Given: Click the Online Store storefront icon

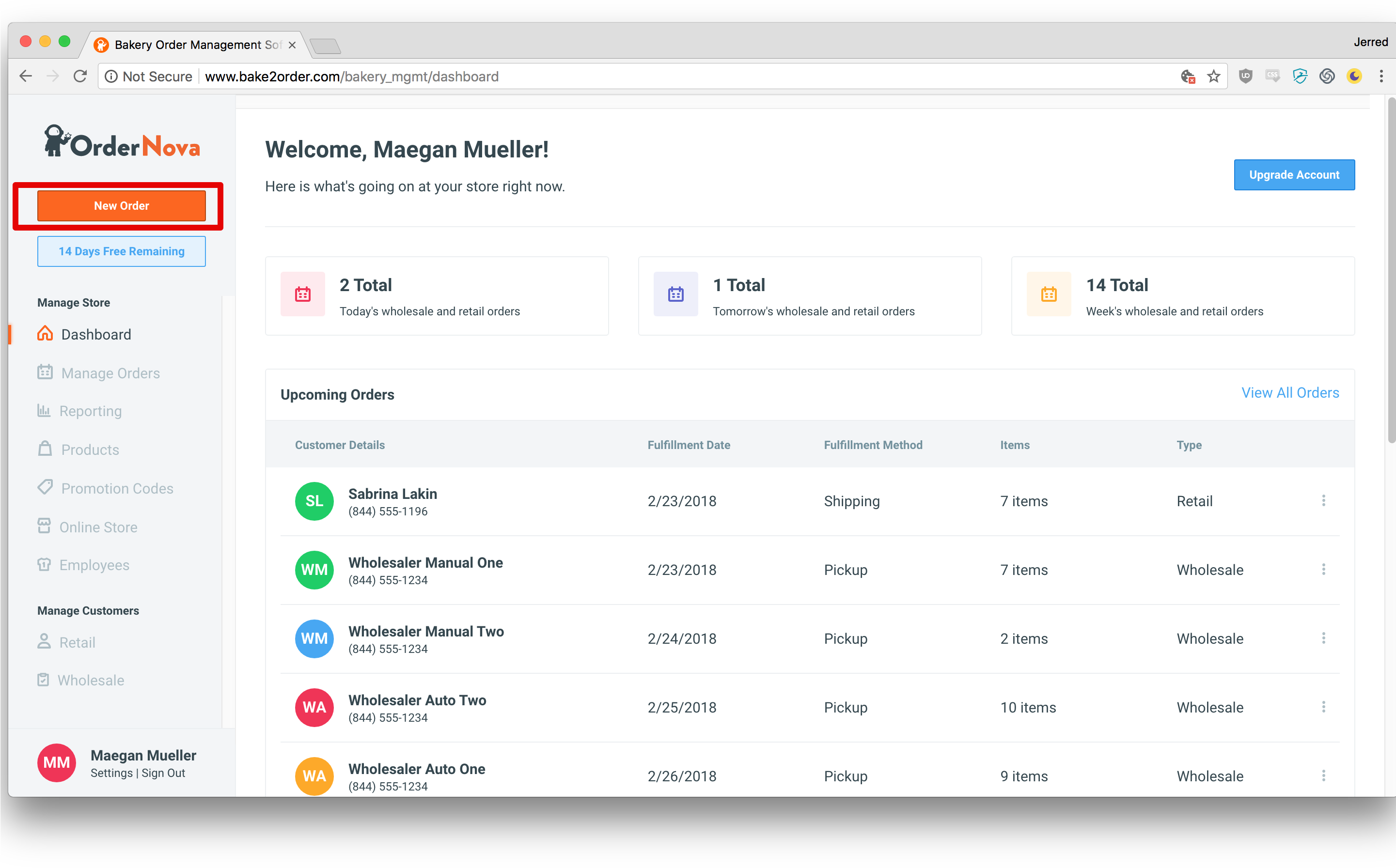Looking at the screenshot, I should (x=44, y=526).
